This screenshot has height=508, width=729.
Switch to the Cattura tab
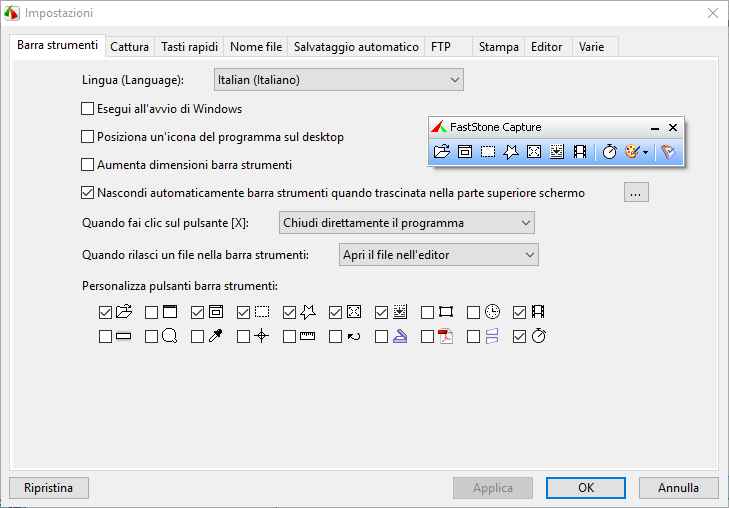pos(130,47)
